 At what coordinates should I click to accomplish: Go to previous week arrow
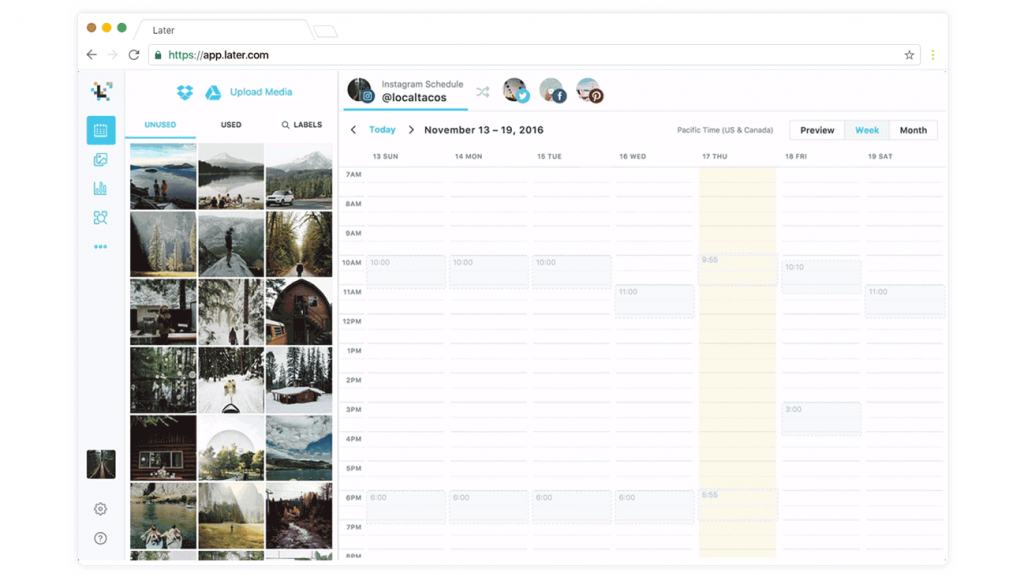point(353,130)
